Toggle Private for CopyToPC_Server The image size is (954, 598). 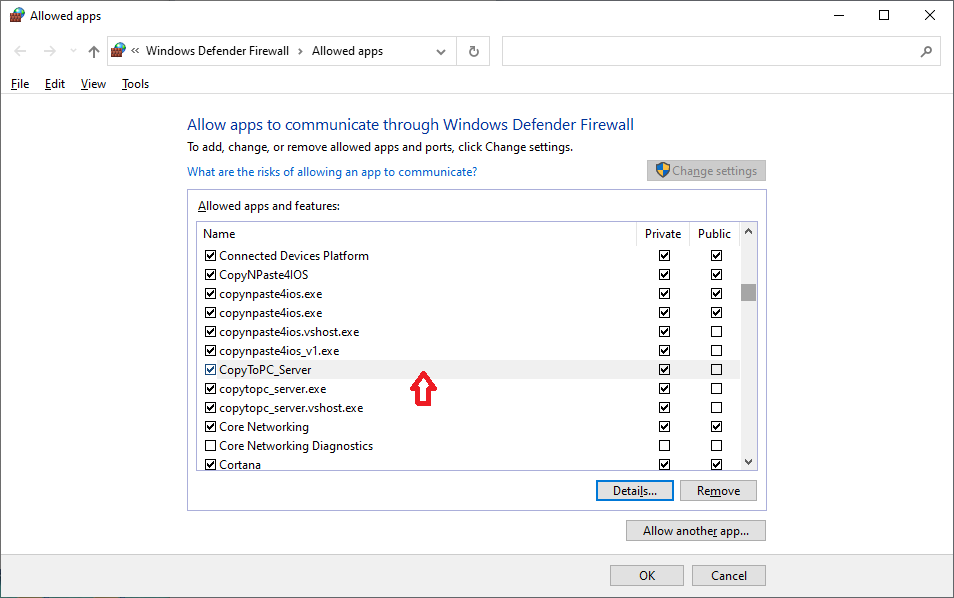pyautogui.click(x=664, y=369)
